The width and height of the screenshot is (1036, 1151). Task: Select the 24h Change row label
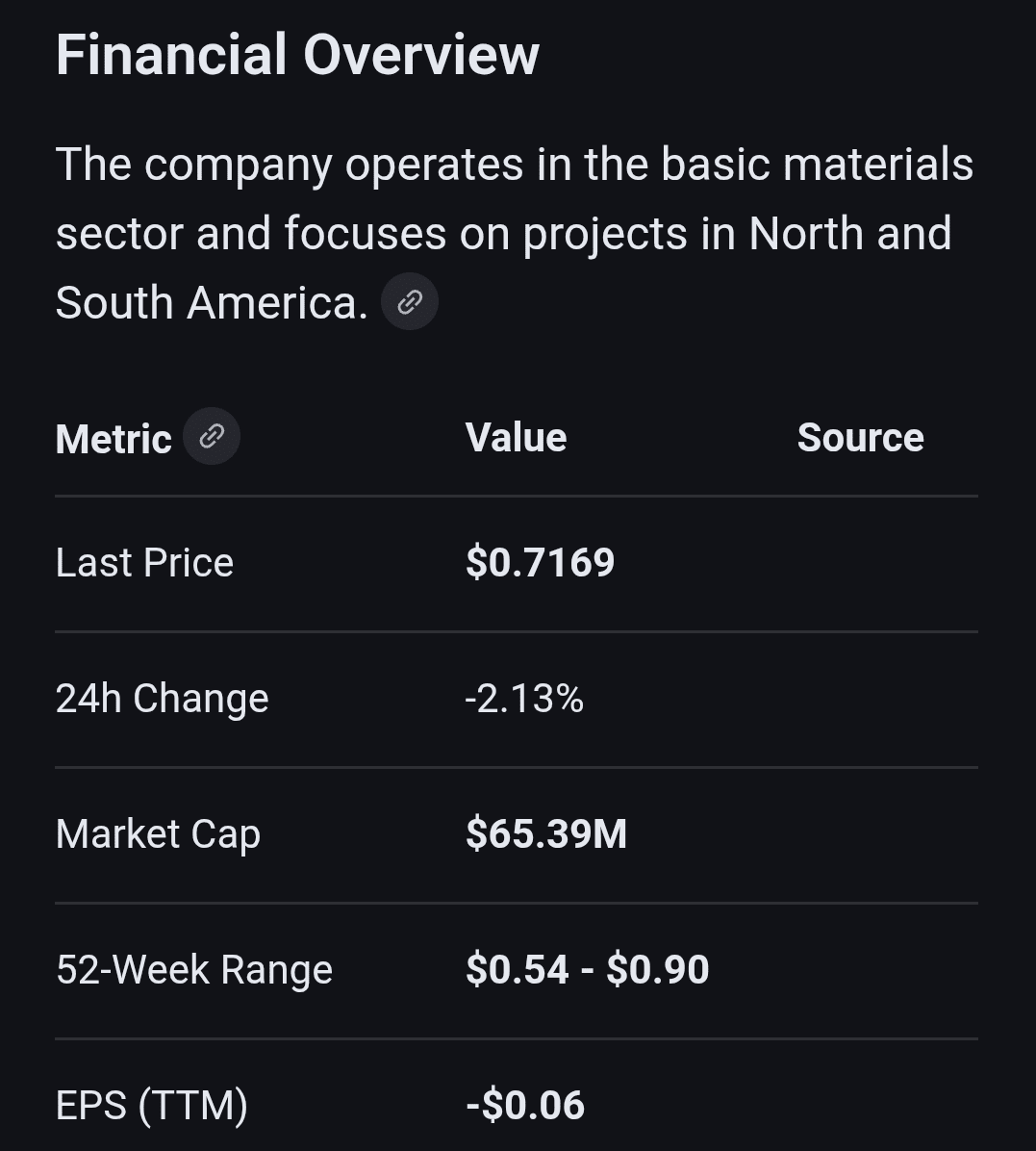click(162, 699)
